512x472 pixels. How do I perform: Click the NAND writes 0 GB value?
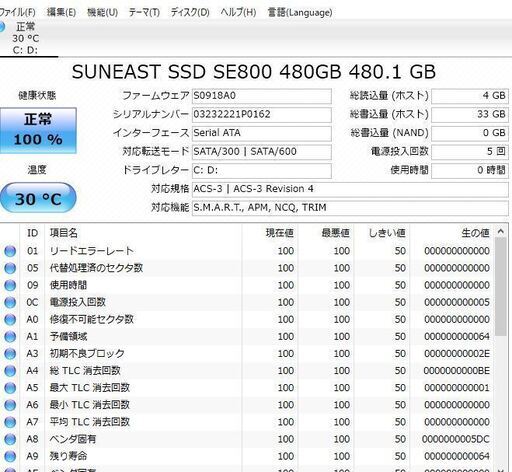click(x=470, y=133)
